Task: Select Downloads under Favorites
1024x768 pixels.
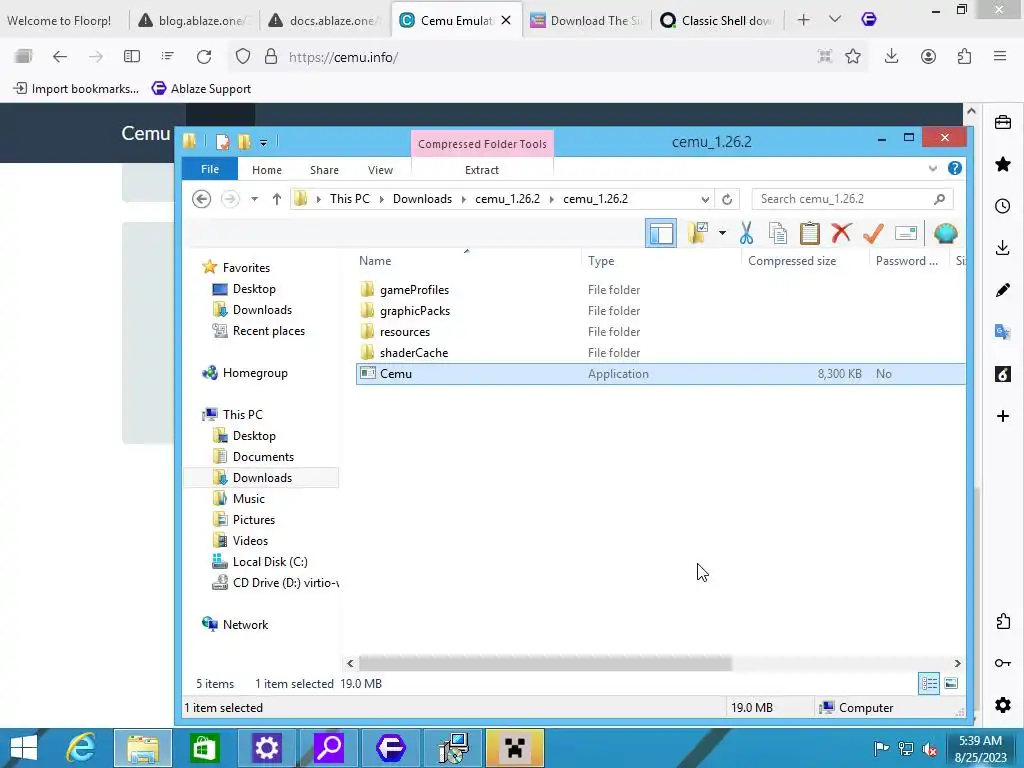Action: pyautogui.click(x=263, y=310)
